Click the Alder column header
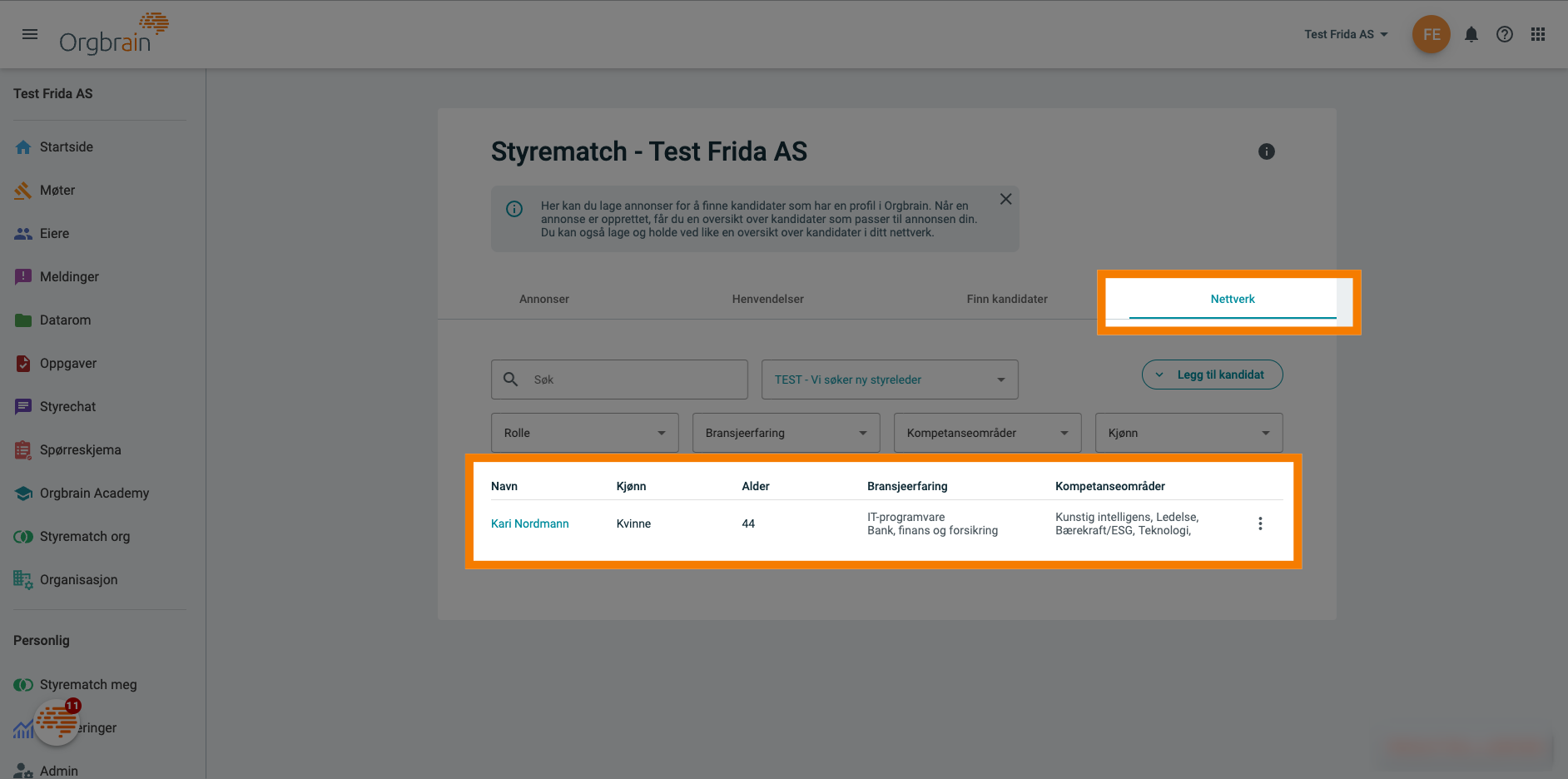 [756, 486]
